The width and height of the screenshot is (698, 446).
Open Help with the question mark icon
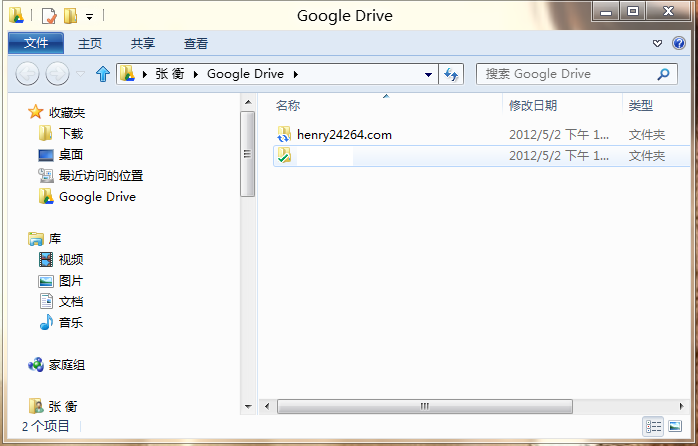[x=679, y=43]
